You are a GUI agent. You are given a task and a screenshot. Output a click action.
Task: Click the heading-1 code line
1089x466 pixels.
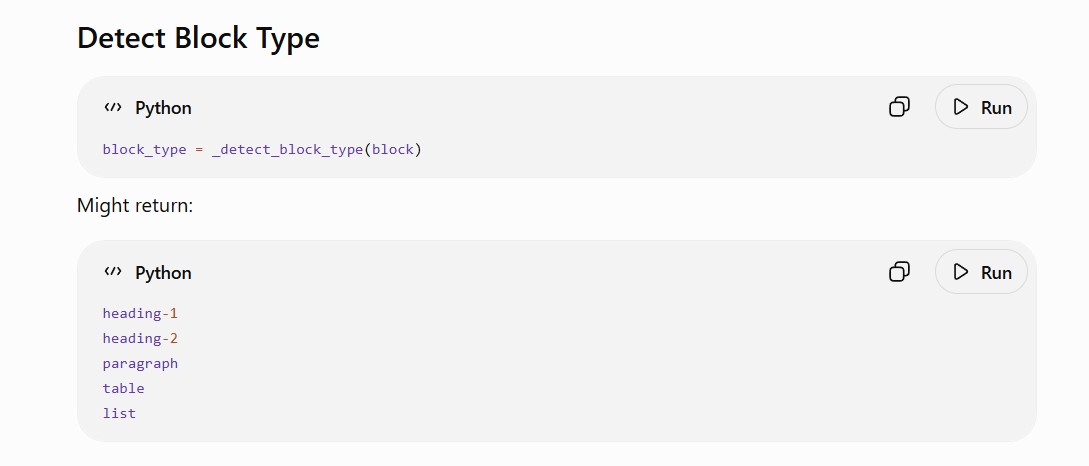(x=140, y=313)
